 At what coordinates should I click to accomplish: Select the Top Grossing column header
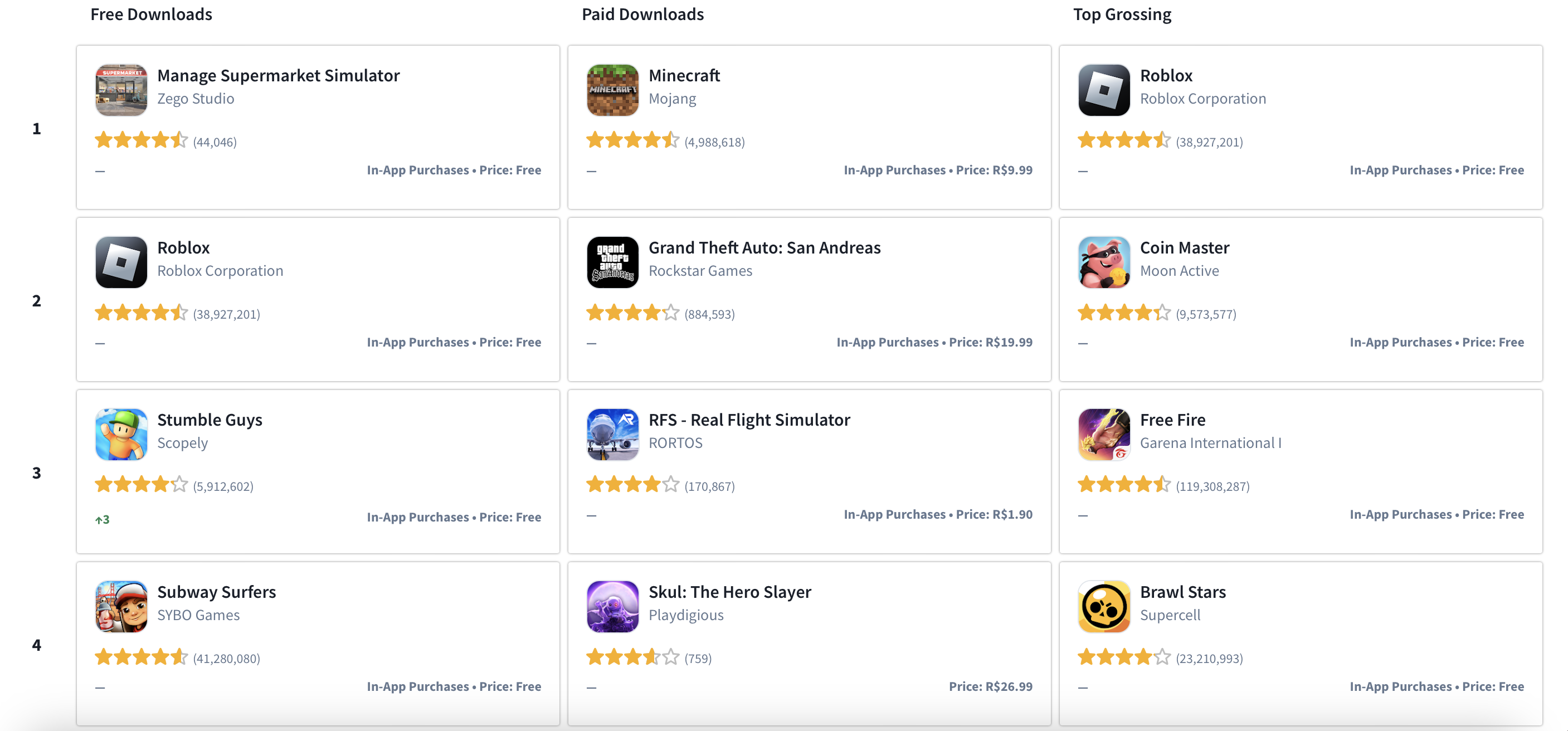tap(1122, 13)
